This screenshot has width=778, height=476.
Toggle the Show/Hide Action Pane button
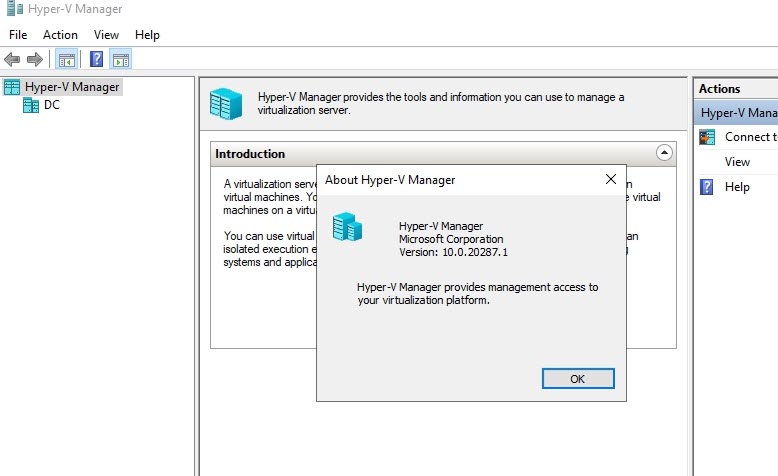[120, 59]
